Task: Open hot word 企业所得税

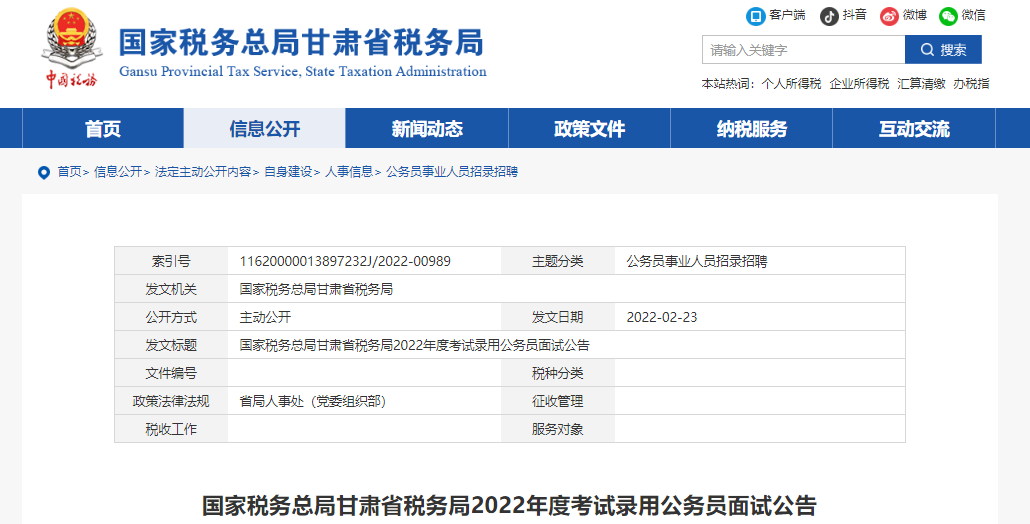Action: pos(859,84)
